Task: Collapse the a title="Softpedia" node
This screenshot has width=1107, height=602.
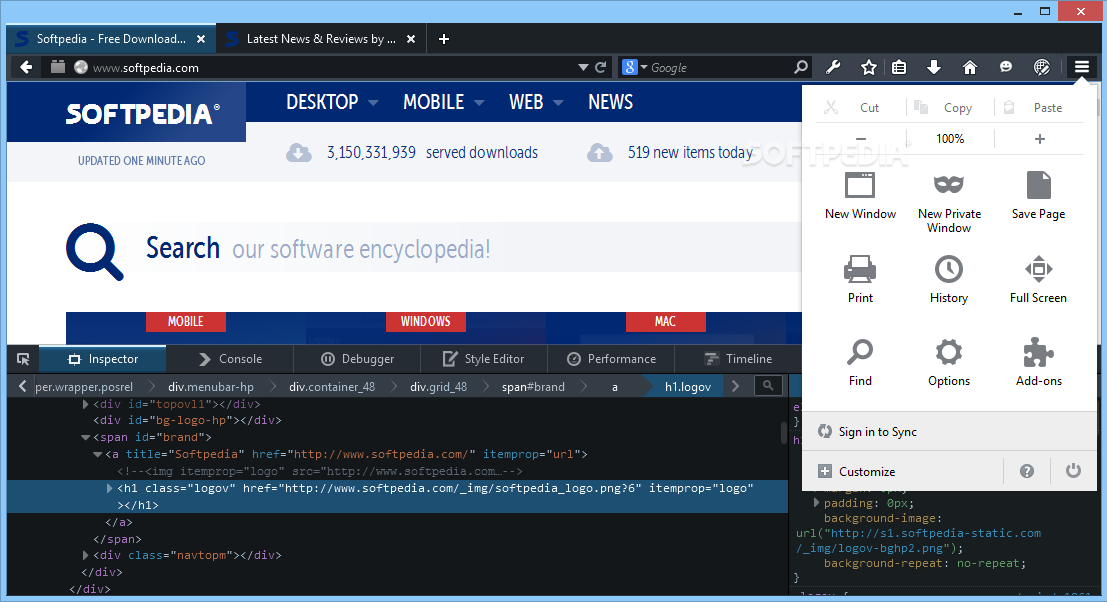Action: (97, 454)
